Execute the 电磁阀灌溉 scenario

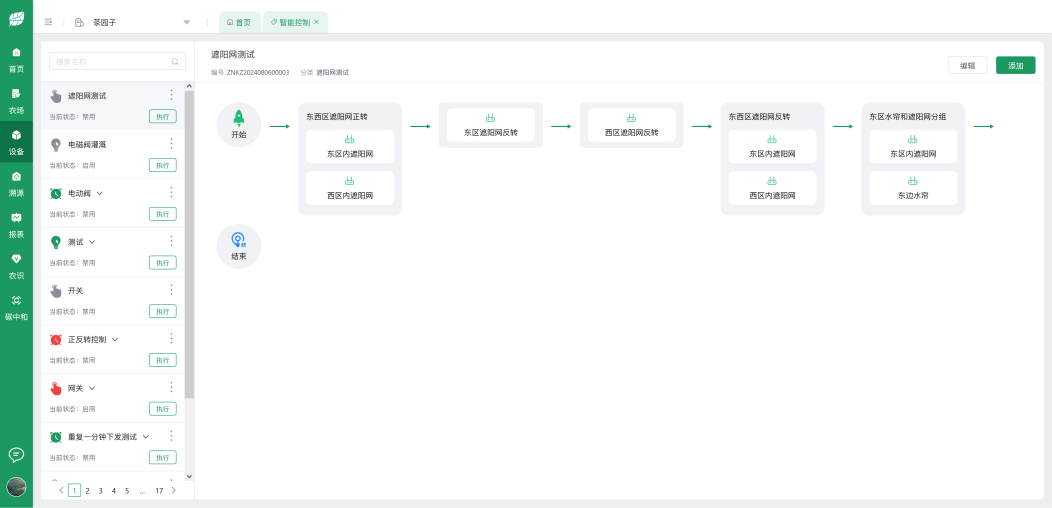click(x=162, y=165)
